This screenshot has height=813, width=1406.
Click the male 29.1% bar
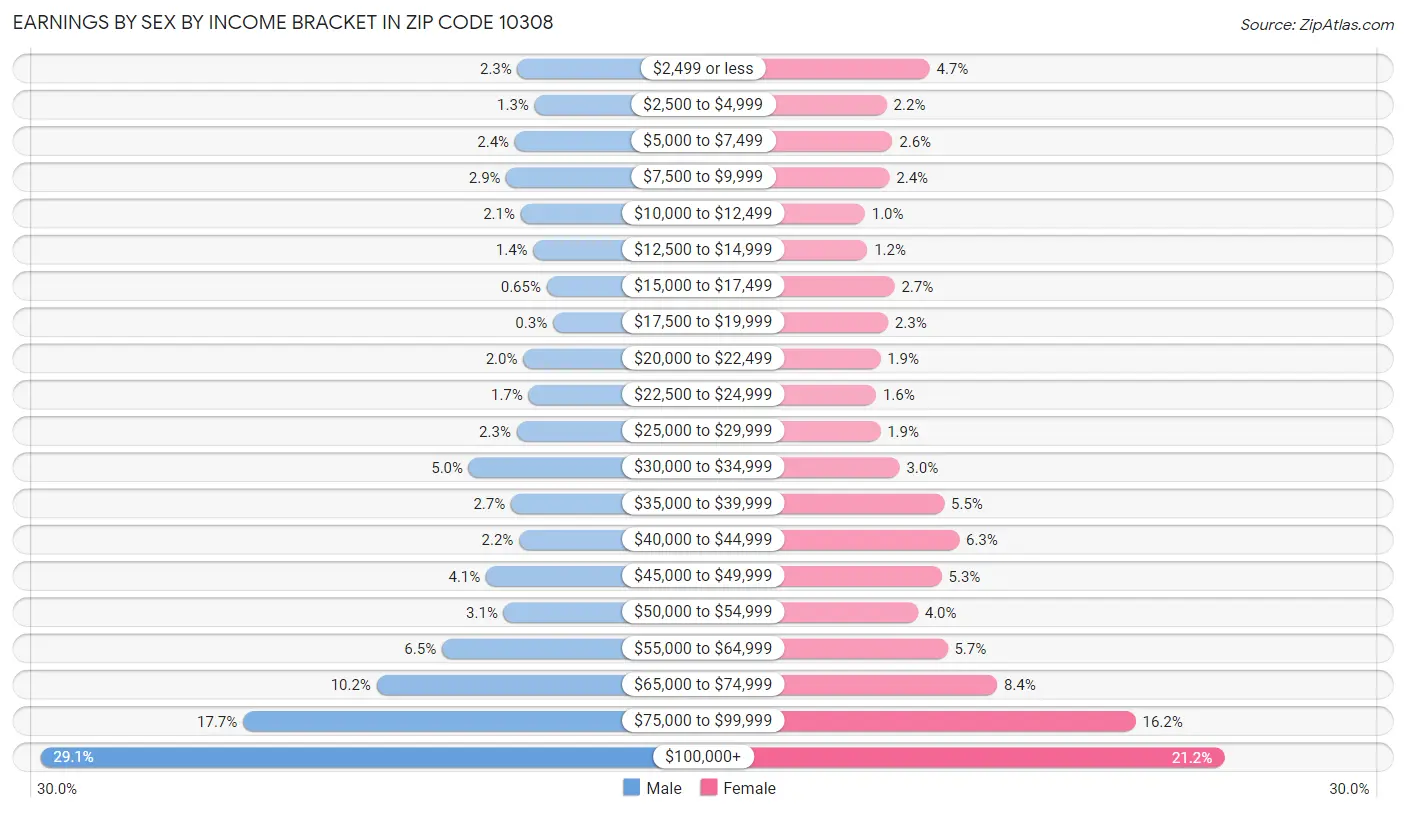347,757
